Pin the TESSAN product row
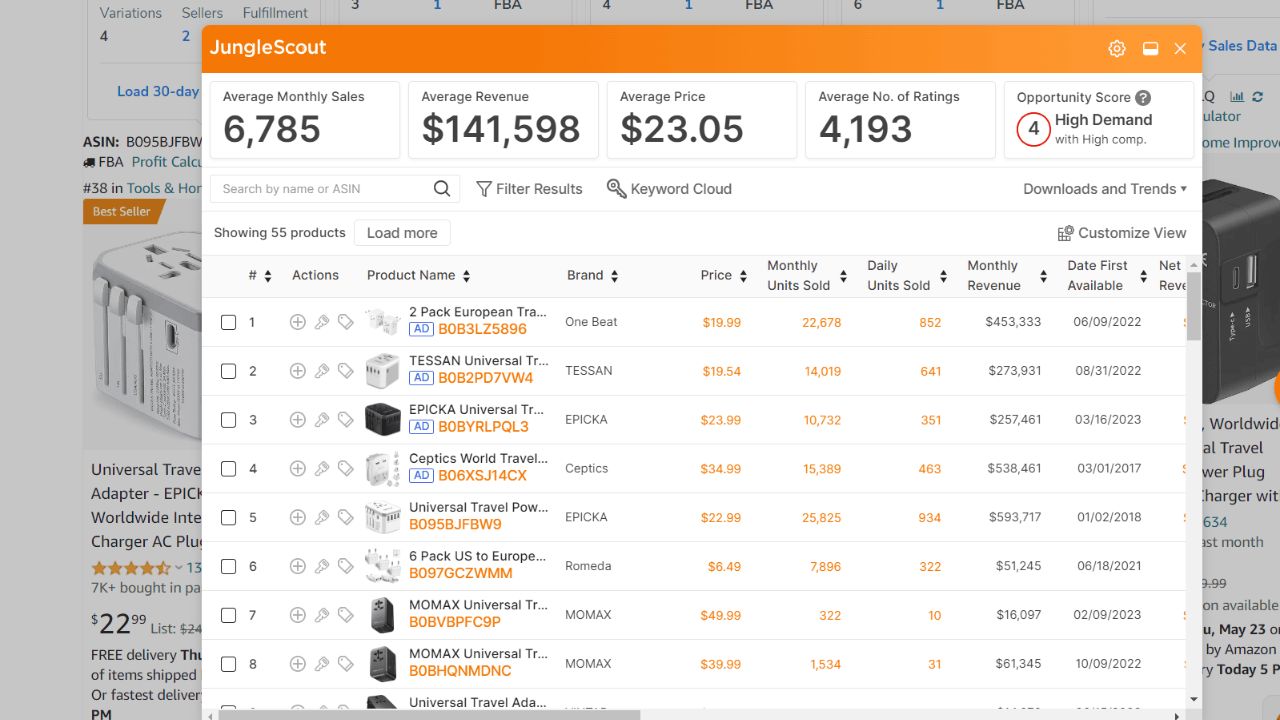 tap(321, 371)
